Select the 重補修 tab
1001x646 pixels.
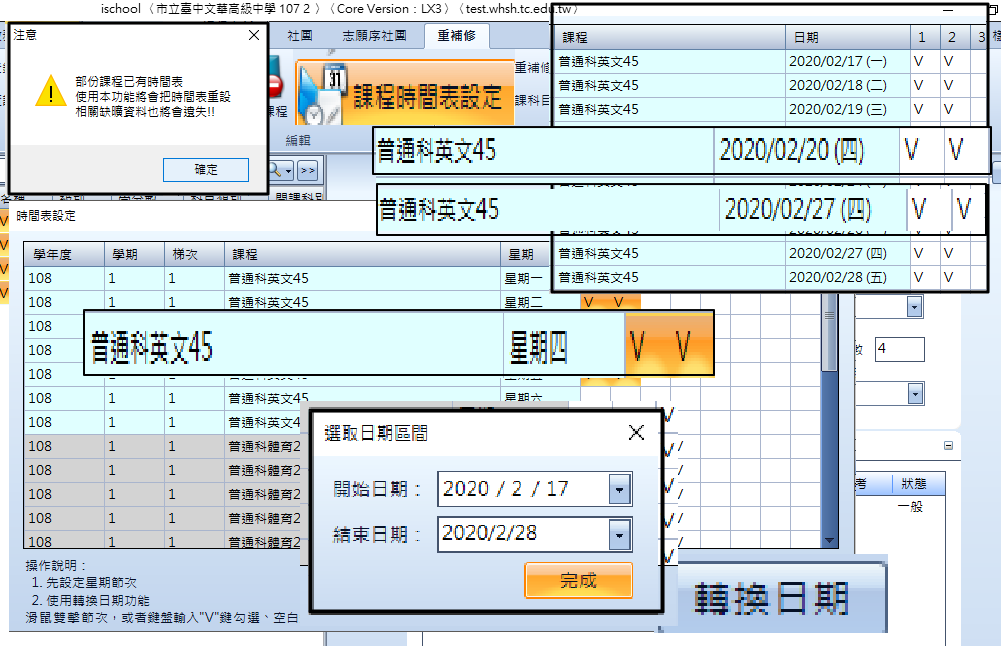pyautogui.click(x=456, y=36)
